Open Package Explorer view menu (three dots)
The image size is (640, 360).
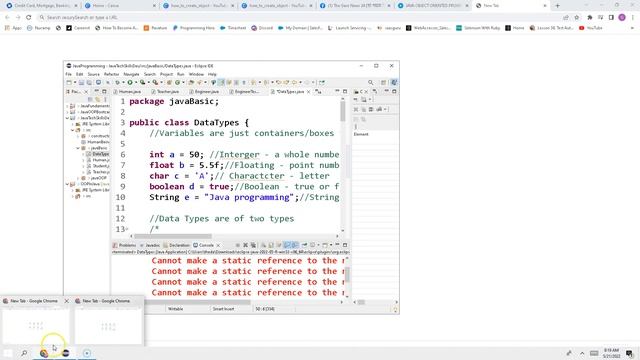click(x=105, y=99)
